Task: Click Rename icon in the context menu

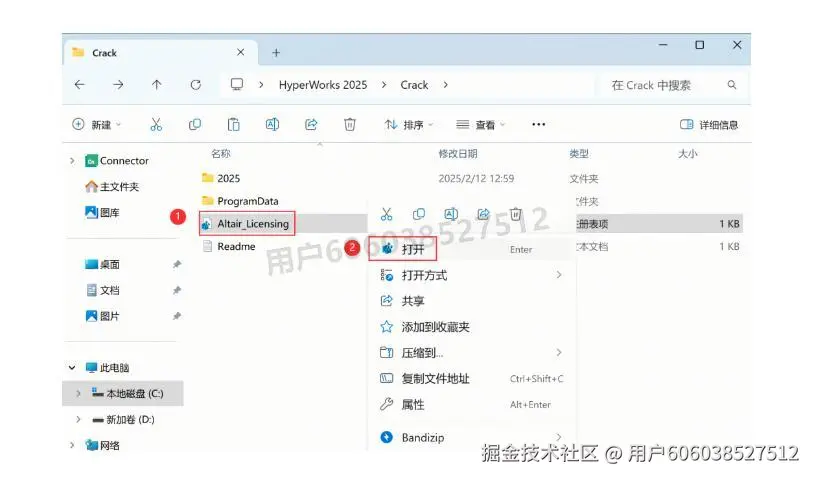Action: pos(451,214)
